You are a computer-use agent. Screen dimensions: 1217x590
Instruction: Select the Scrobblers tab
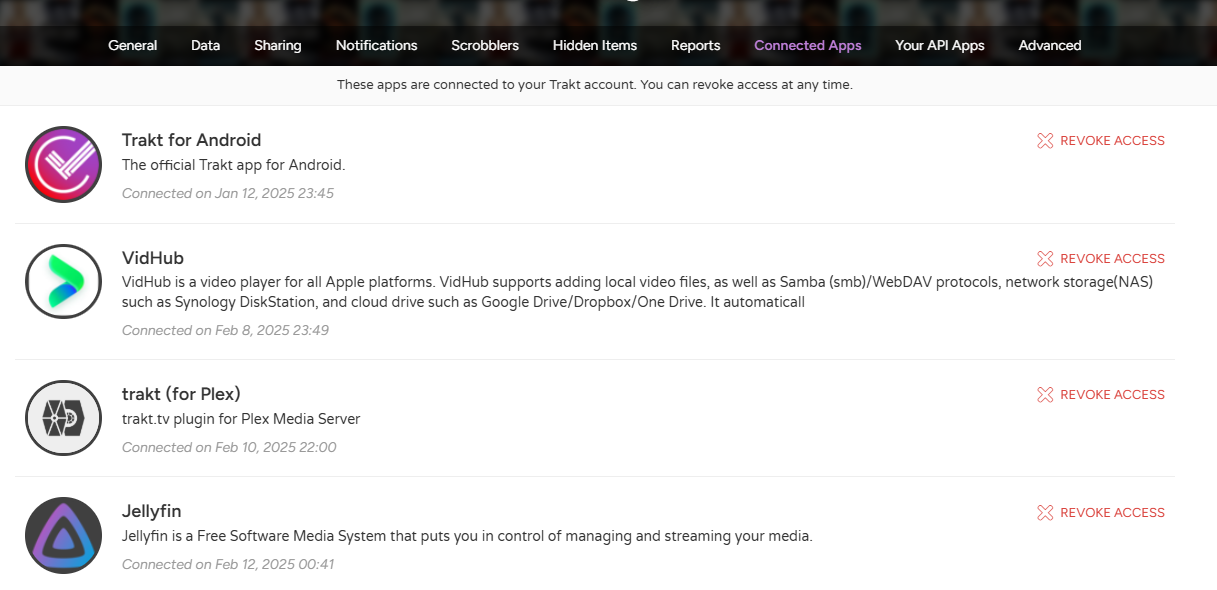point(485,45)
